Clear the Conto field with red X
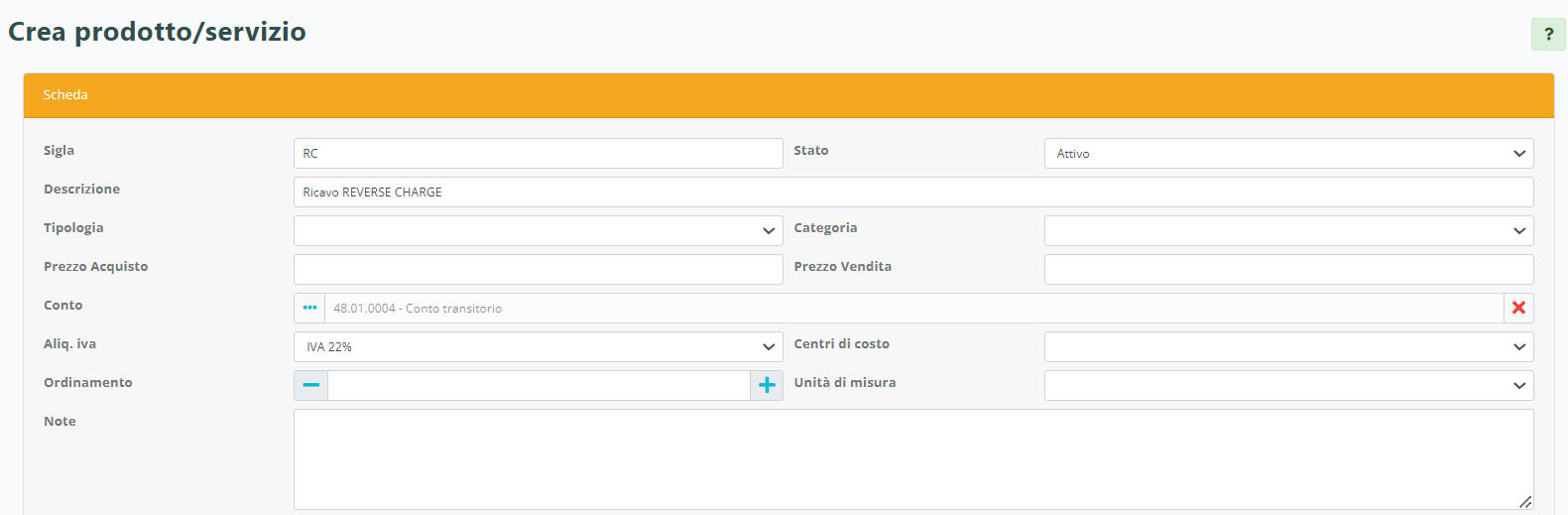 1518,309
